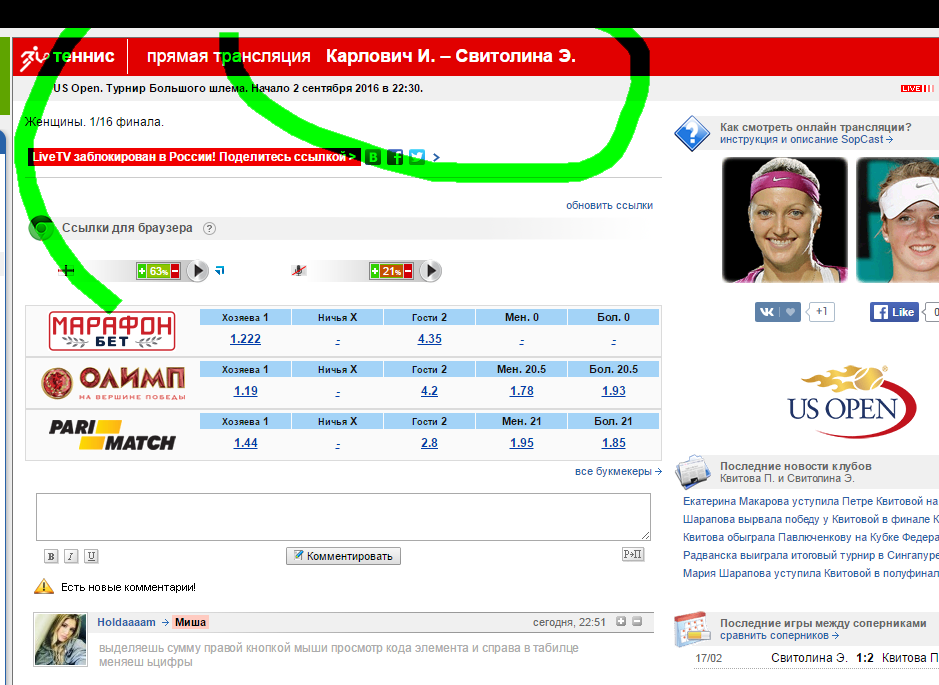Open the Pari Match bookmaker logo

point(112,435)
